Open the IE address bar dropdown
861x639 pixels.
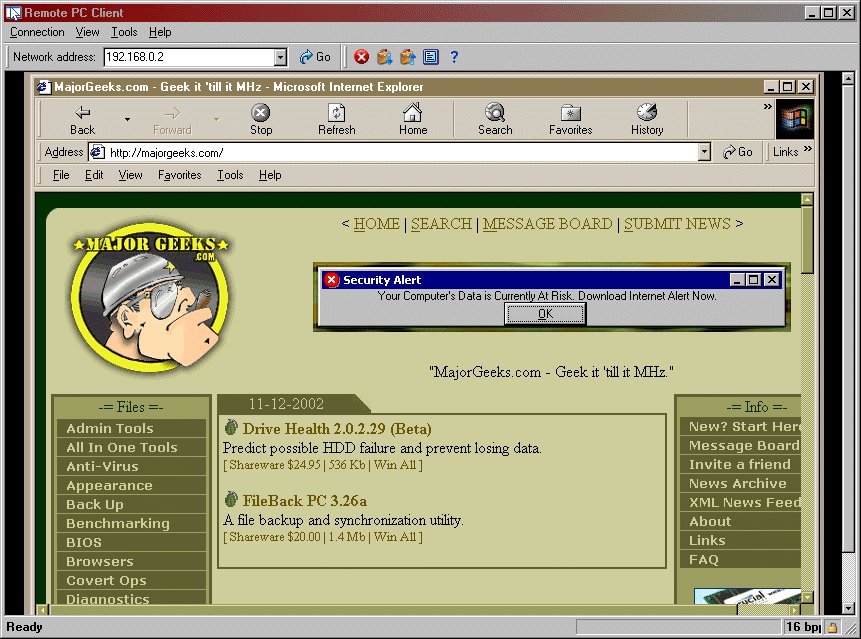coord(705,153)
